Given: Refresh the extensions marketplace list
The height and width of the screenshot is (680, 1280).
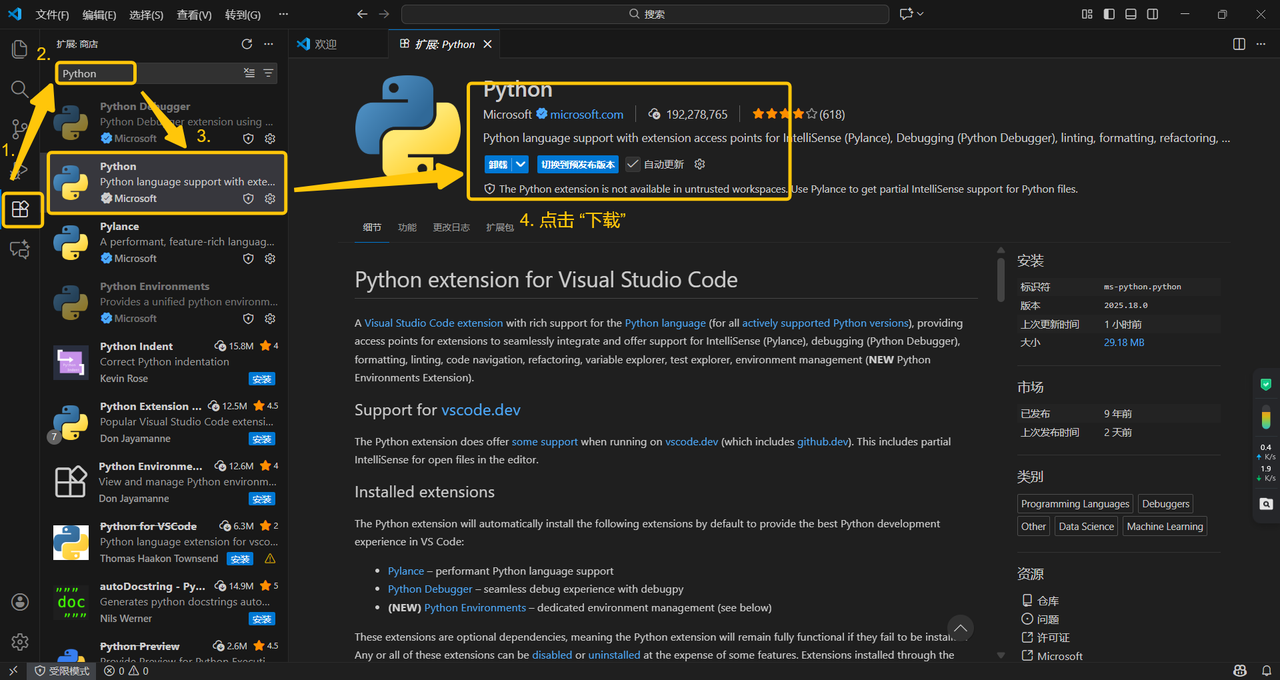Looking at the screenshot, I should 247,44.
